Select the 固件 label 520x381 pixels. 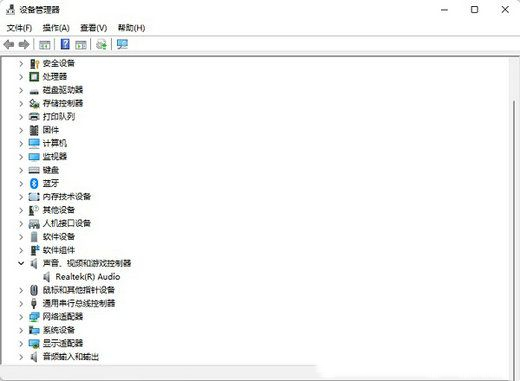pos(51,130)
